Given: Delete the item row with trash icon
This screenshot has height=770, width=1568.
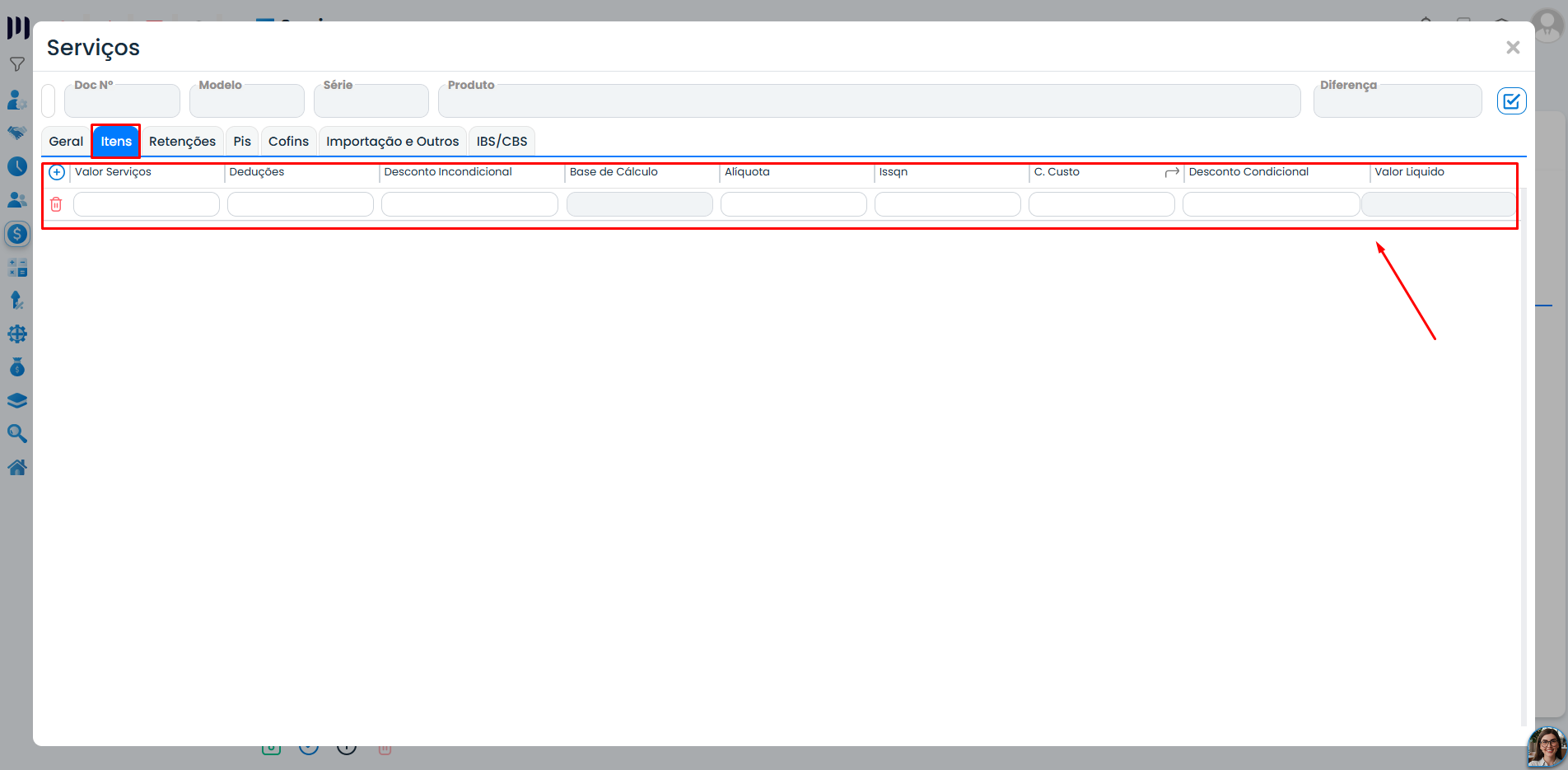Looking at the screenshot, I should (x=56, y=204).
